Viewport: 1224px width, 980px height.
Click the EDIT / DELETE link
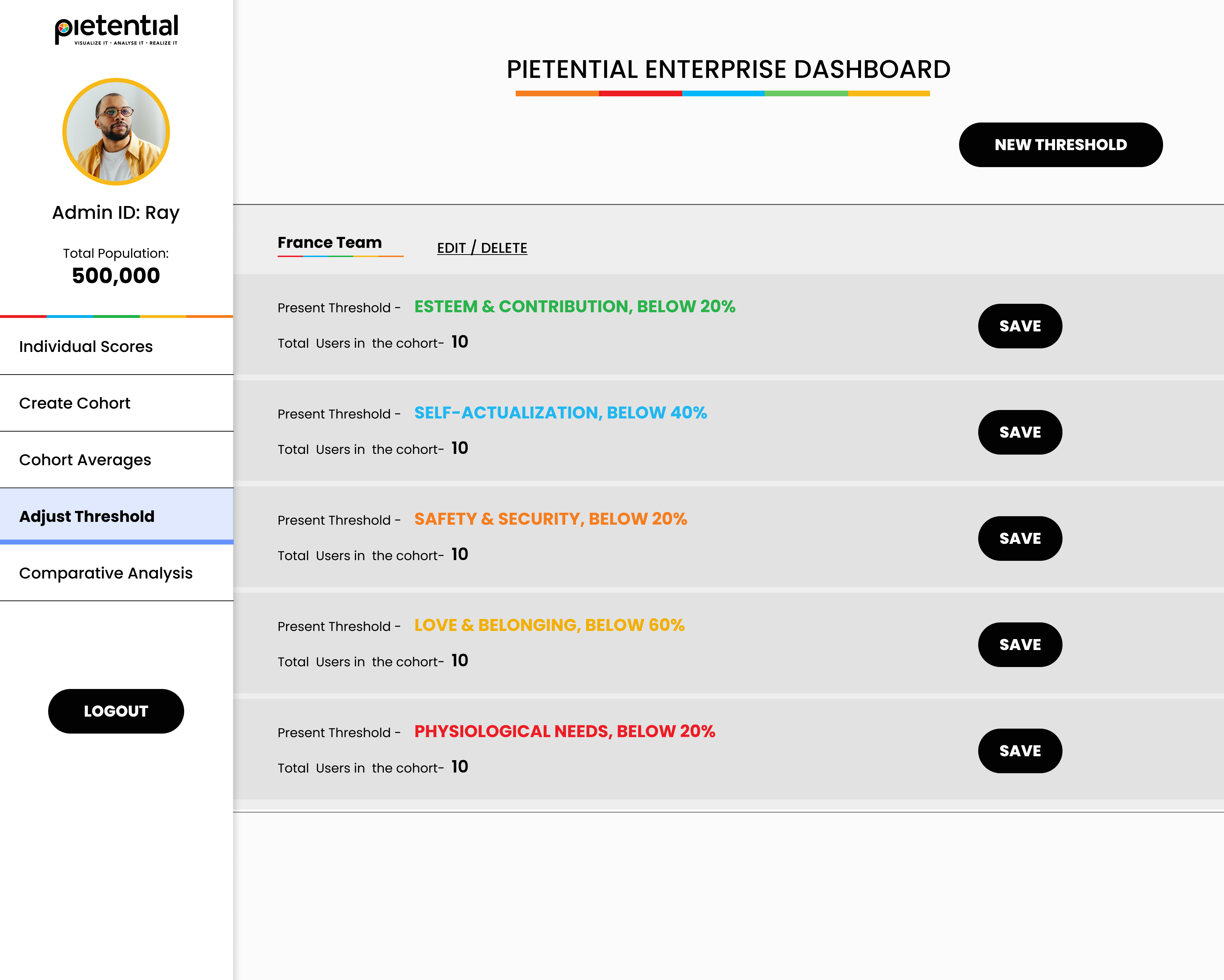pos(481,248)
